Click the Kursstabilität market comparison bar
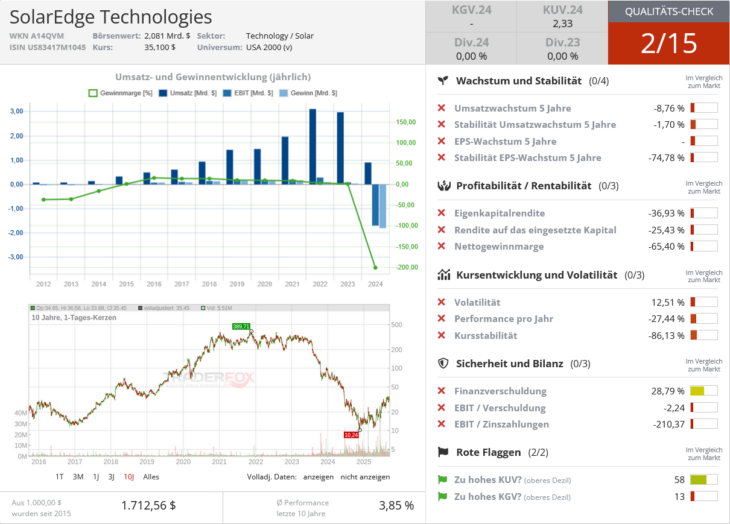This screenshot has height=524, width=730. [704, 335]
